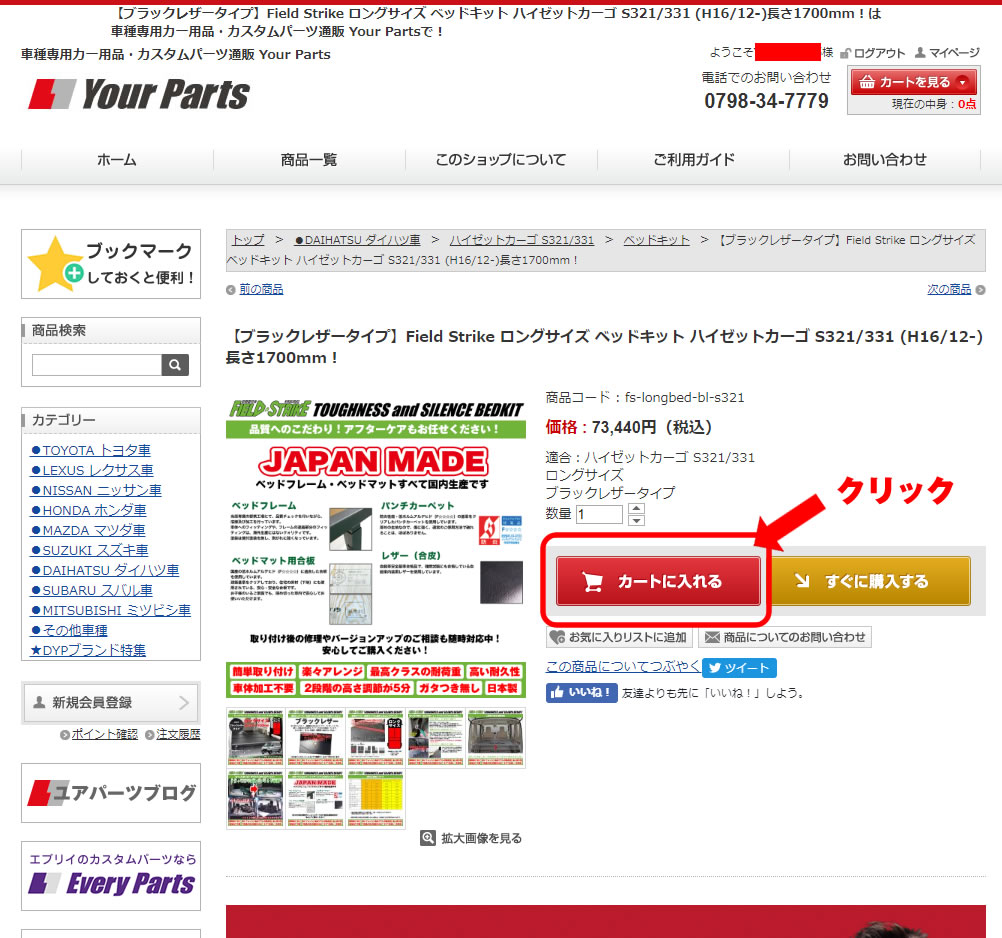This screenshot has height=938, width=1002.
Task: Click the quantity 数量 input field
Action: 599,514
